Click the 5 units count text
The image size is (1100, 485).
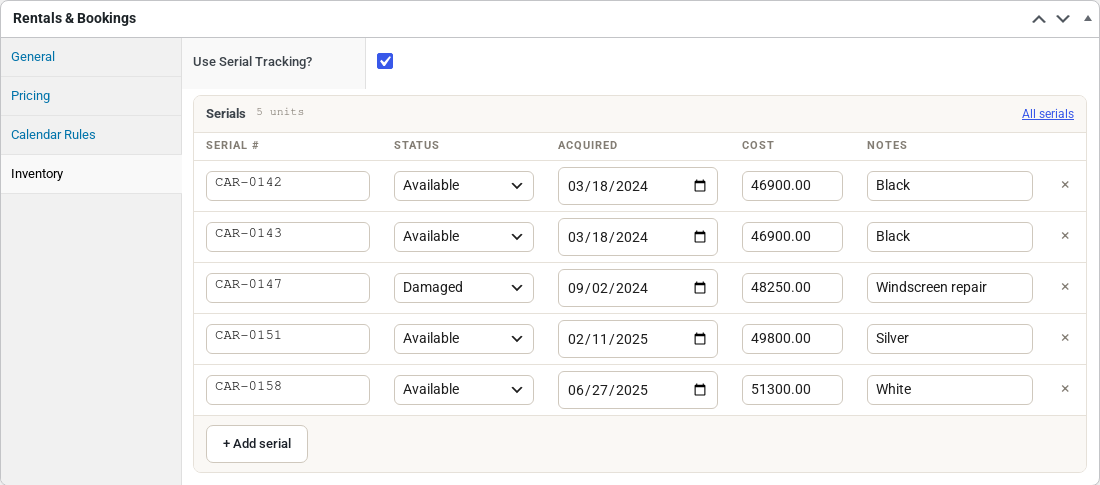pyautogui.click(x=280, y=112)
